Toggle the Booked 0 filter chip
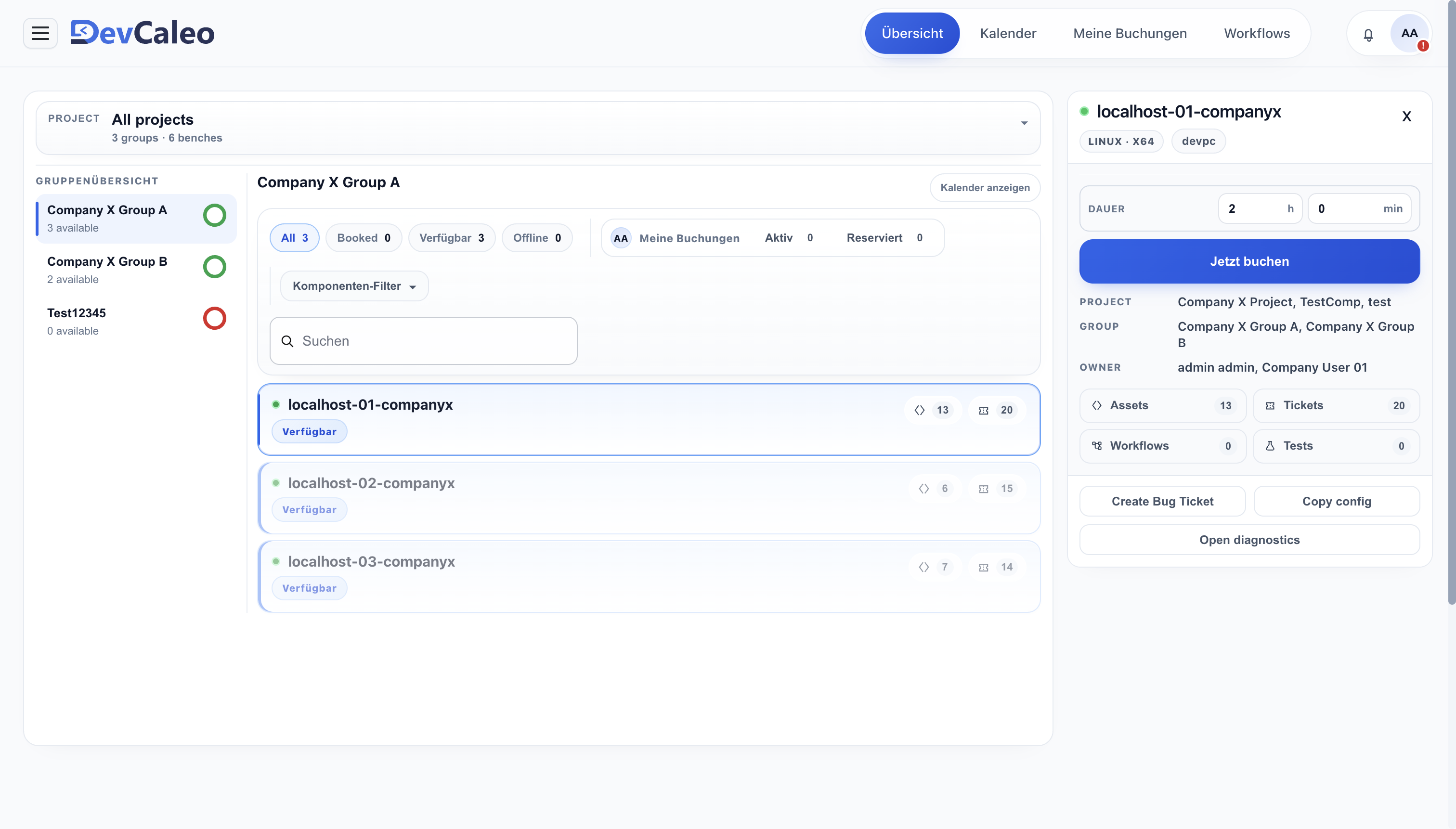 (x=364, y=238)
